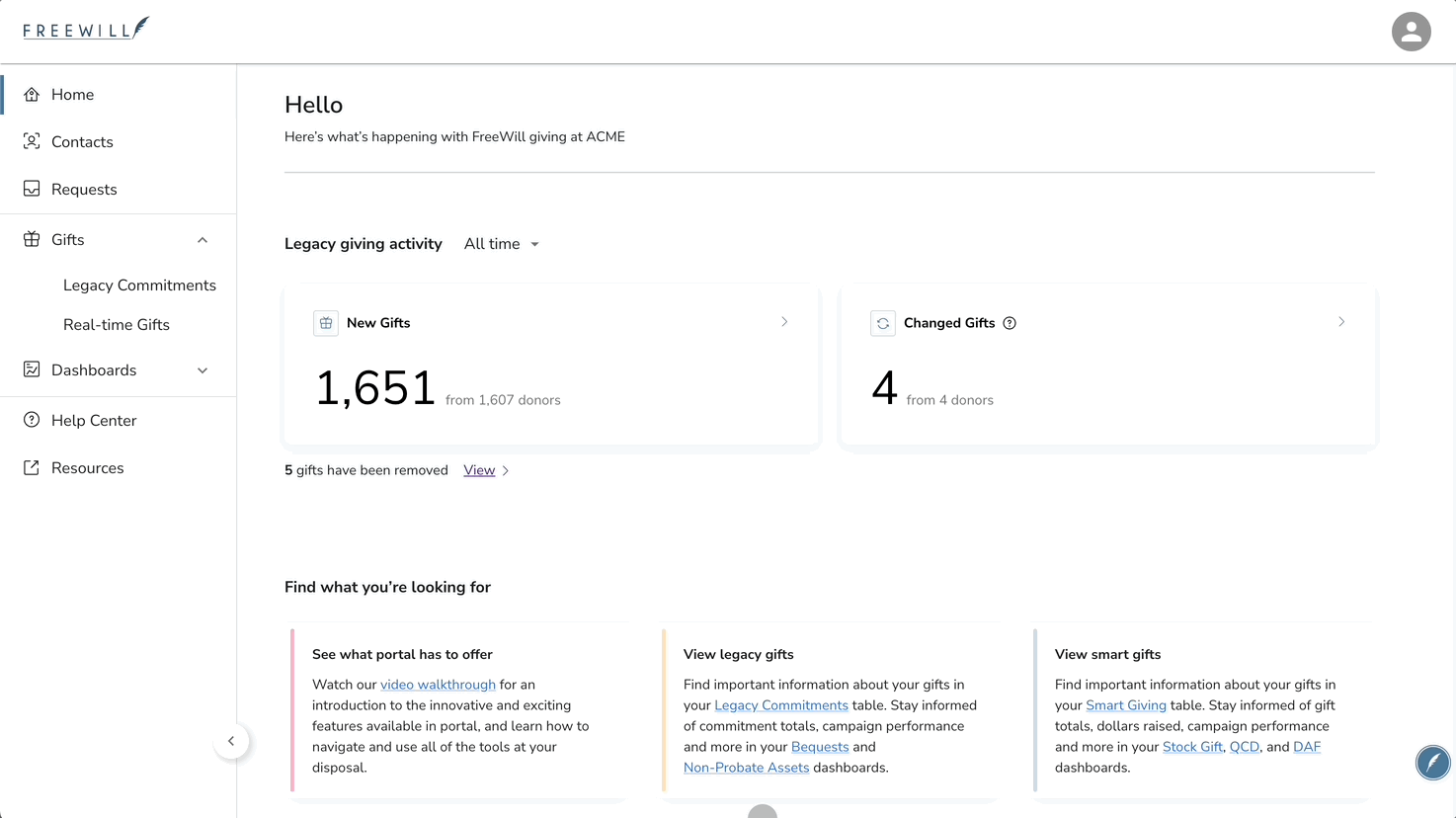The width and height of the screenshot is (1456, 818).
Task: Expand the Dashboards submenu chevron
Action: 202,370
